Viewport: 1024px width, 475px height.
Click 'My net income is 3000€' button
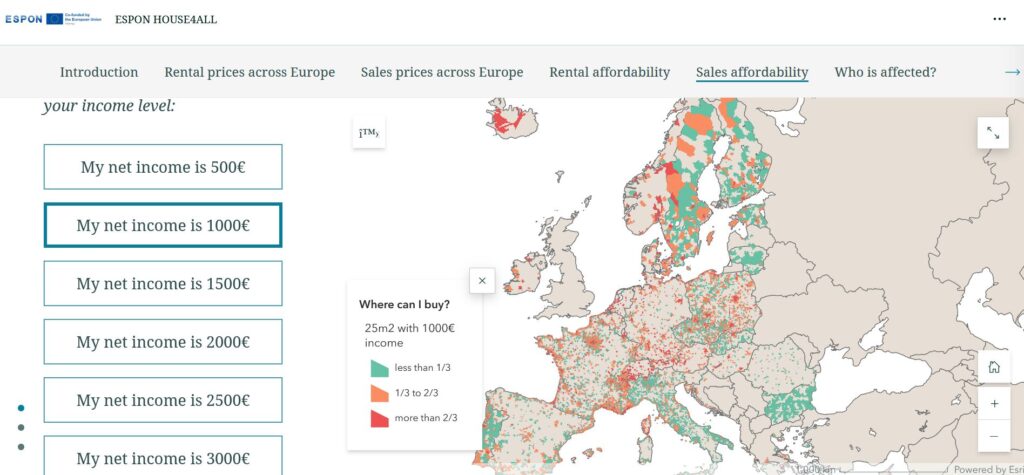[163, 457]
